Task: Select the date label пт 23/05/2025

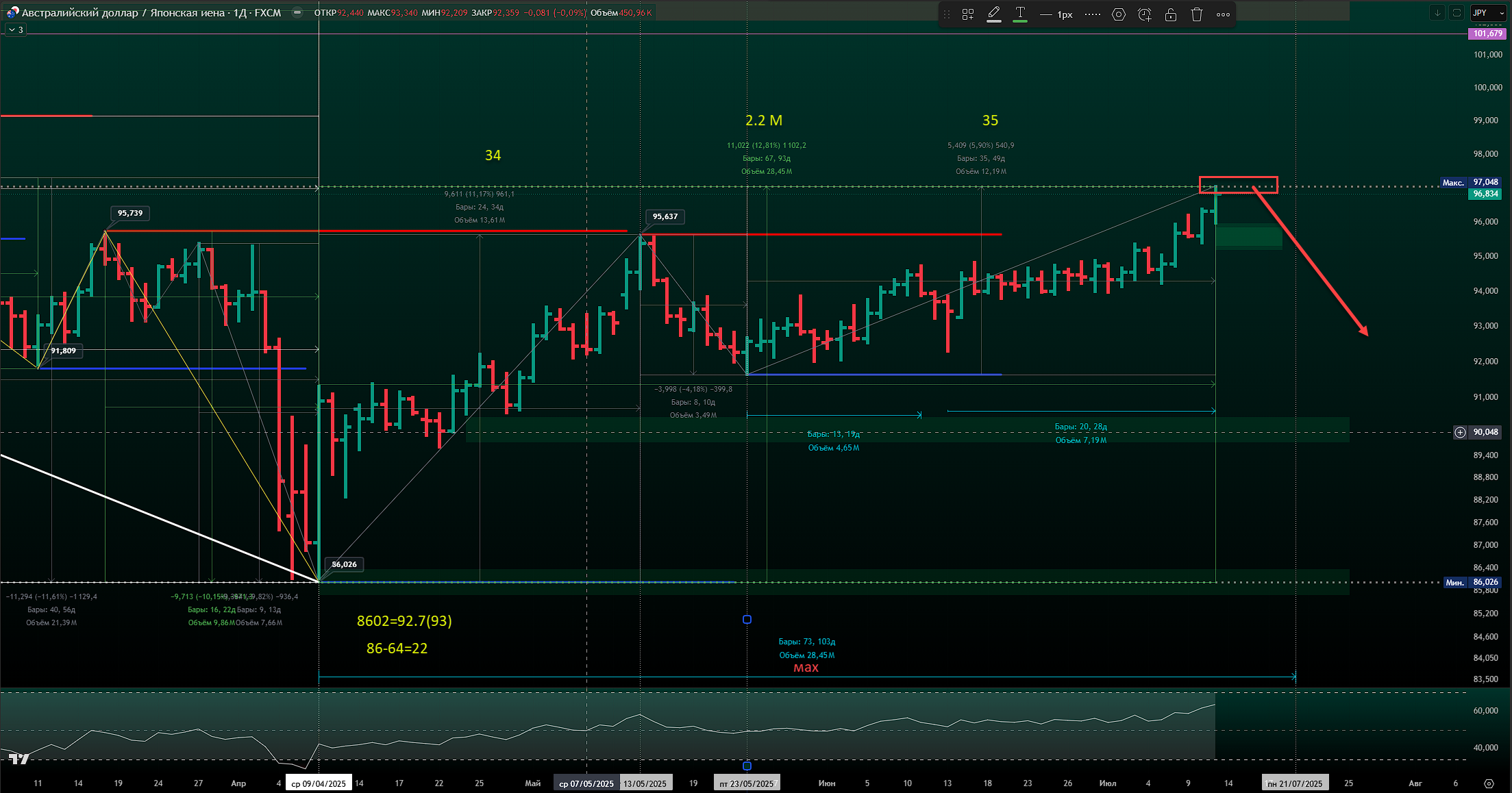Action: tap(747, 783)
